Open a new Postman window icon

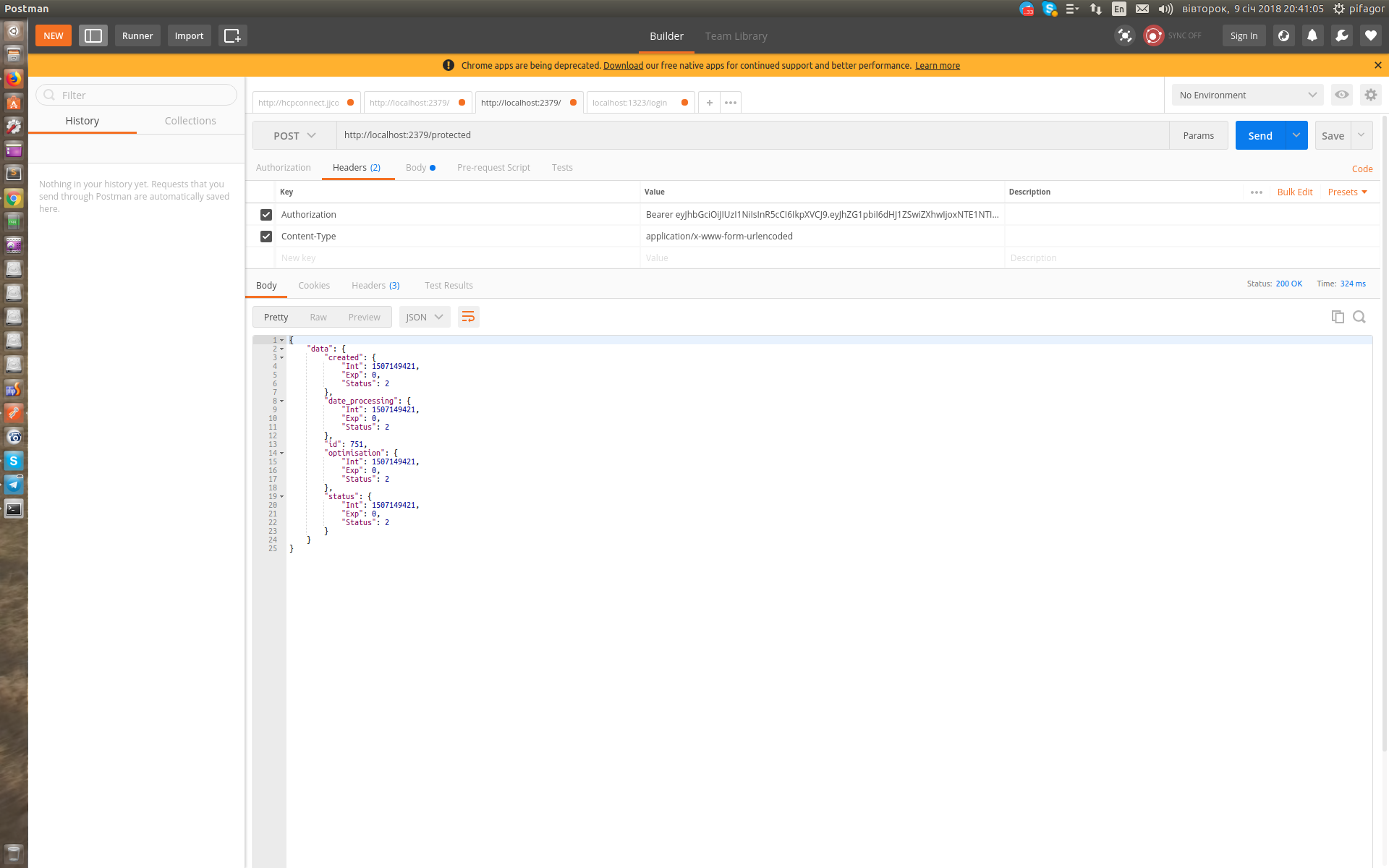232,35
